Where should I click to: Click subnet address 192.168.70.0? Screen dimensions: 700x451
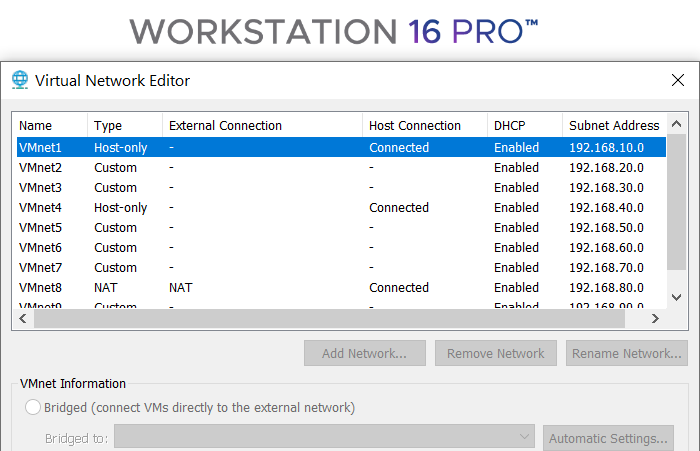[606, 268]
